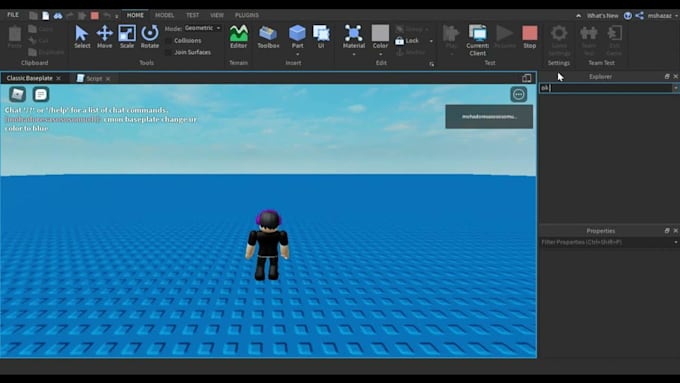This screenshot has width=680, height=383.
Task: Open the Terrain Editor
Action: 239,36
